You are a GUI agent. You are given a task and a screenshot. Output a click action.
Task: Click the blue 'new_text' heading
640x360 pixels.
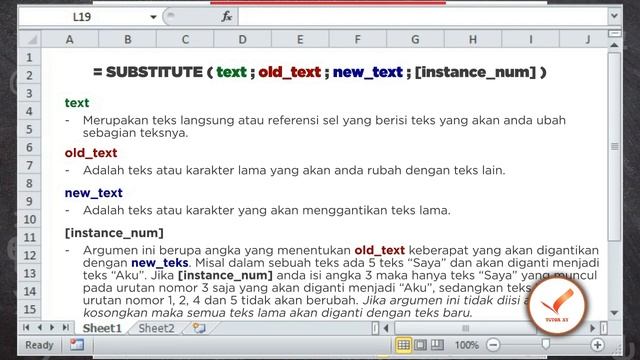(x=93, y=193)
